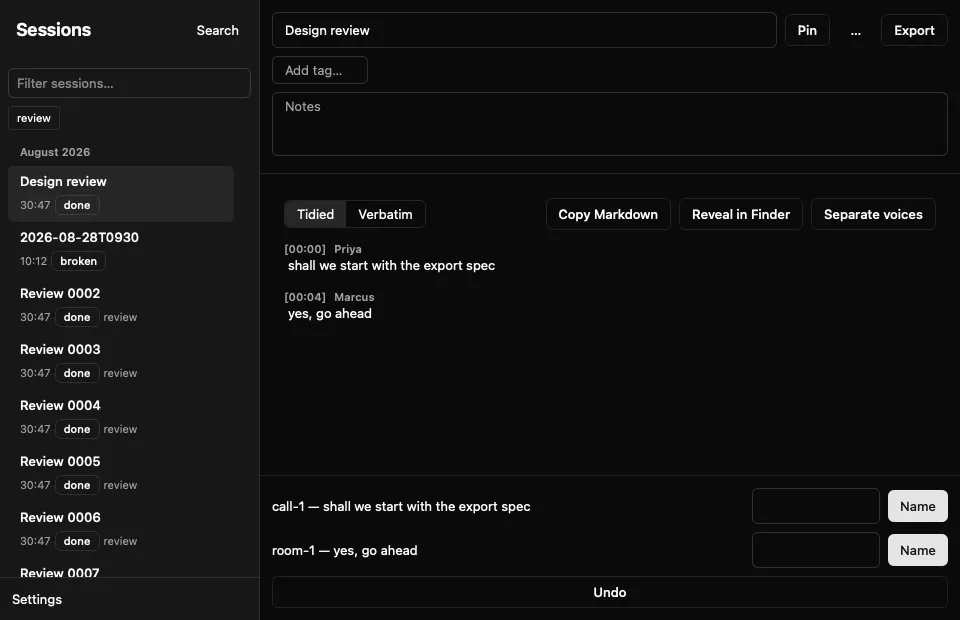Open the 2026-08-28T0930 session
This screenshot has width=960, height=620.
[121, 249]
